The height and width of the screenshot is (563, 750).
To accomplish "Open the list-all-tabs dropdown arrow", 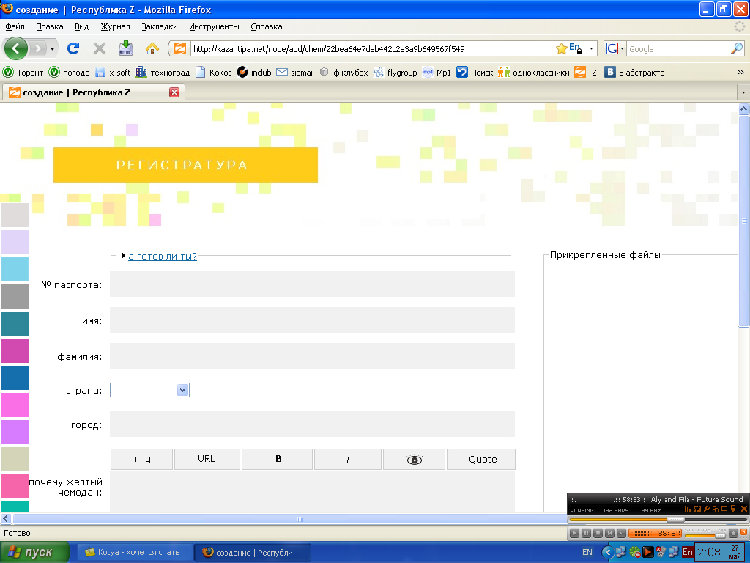I will click(743, 92).
